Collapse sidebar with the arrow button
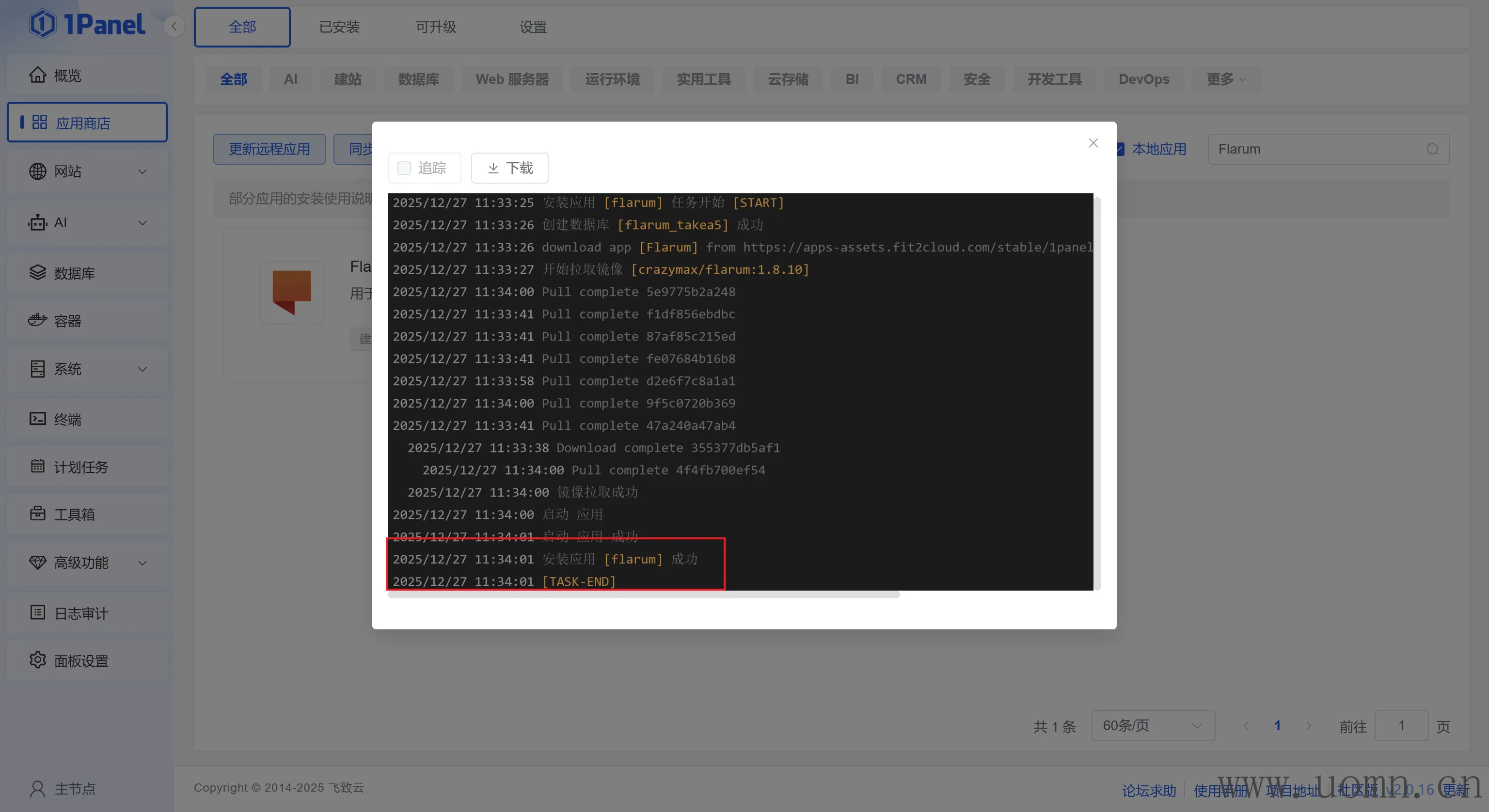This screenshot has width=1489, height=812. coord(174,27)
